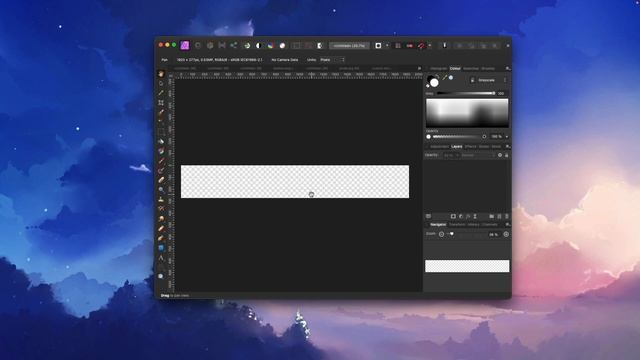Viewport: 640px width, 360px height.
Task: Select the Flood Fill bucket tool
Action: pyautogui.click(x=161, y=142)
